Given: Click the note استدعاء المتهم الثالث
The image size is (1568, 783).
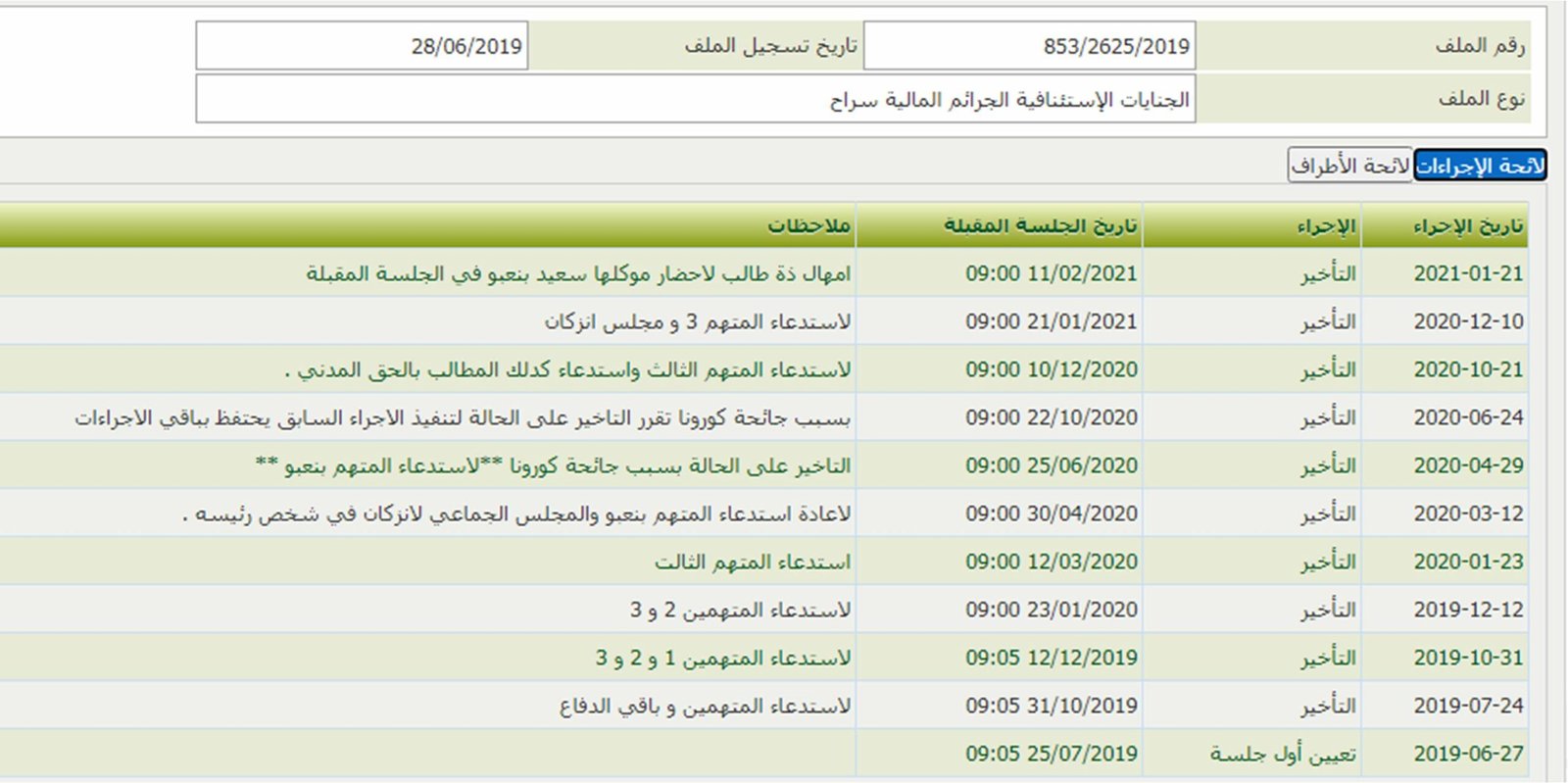Looking at the screenshot, I should click(x=752, y=563).
